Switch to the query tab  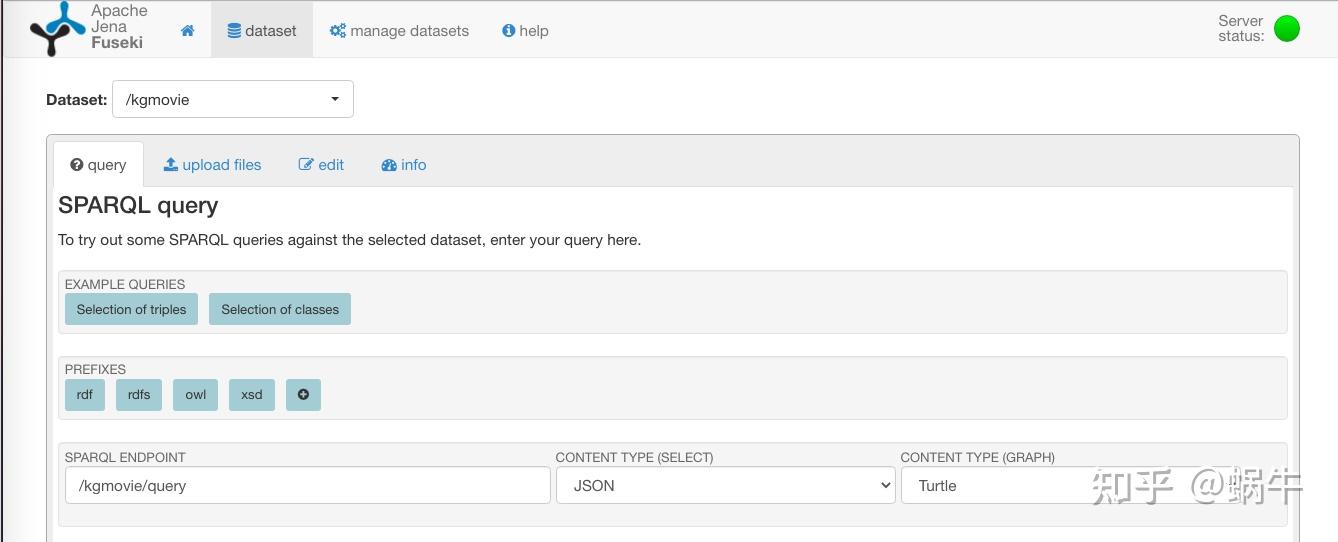point(98,165)
